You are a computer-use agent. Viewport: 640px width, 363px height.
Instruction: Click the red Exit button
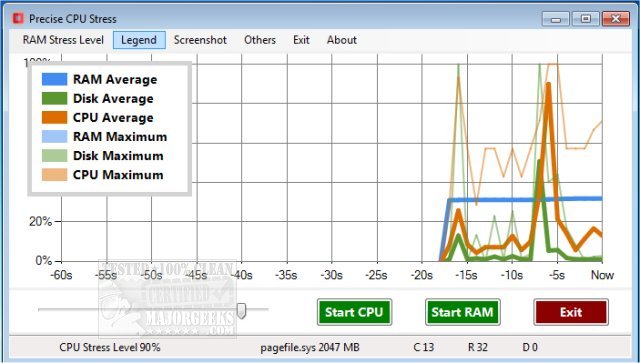pyautogui.click(x=571, y=312)
